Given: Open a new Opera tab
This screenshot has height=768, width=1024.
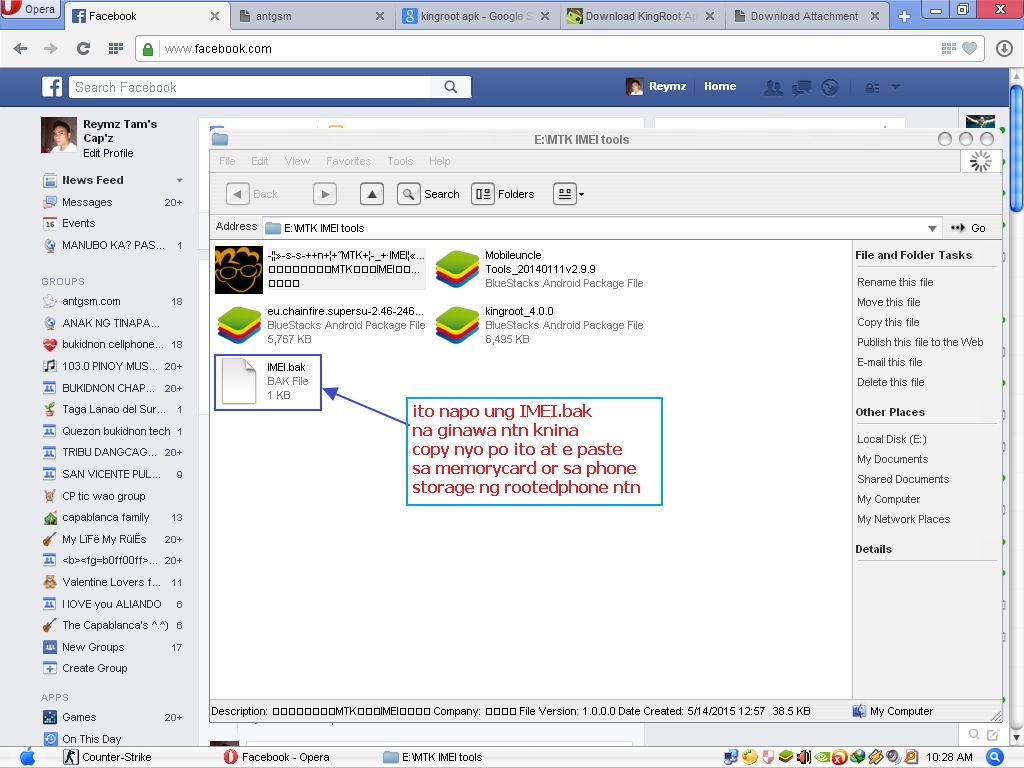Looking at the screenshot, I should pos(904,17).
